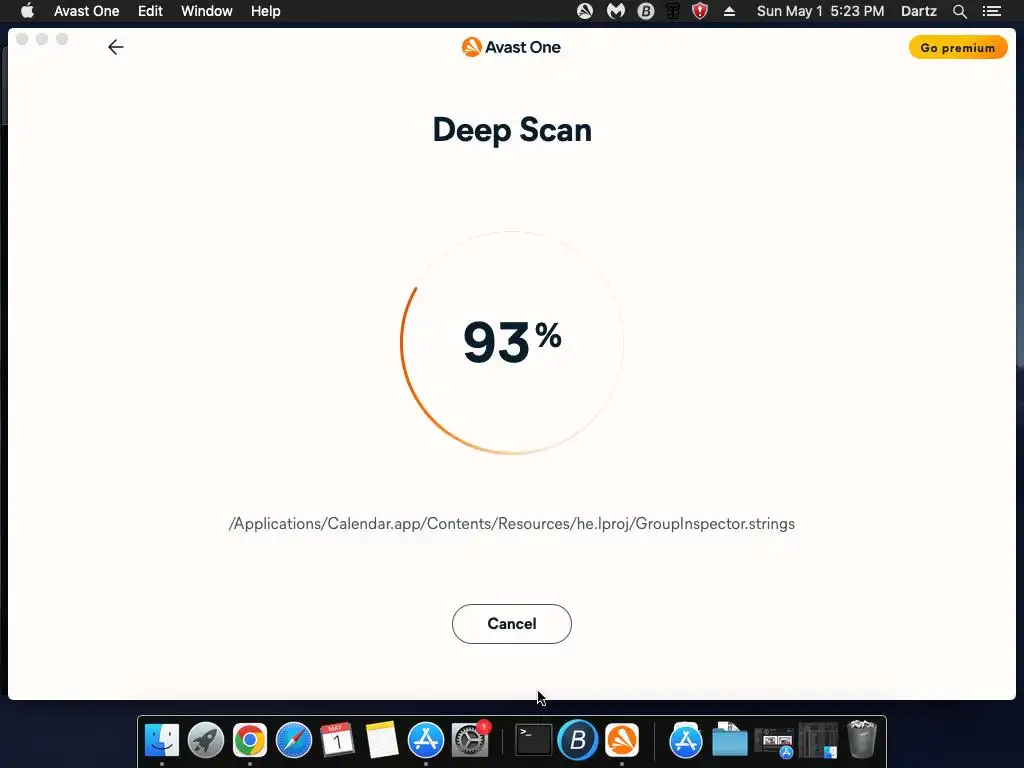Open the Apple menu

(x=27, y=11)
